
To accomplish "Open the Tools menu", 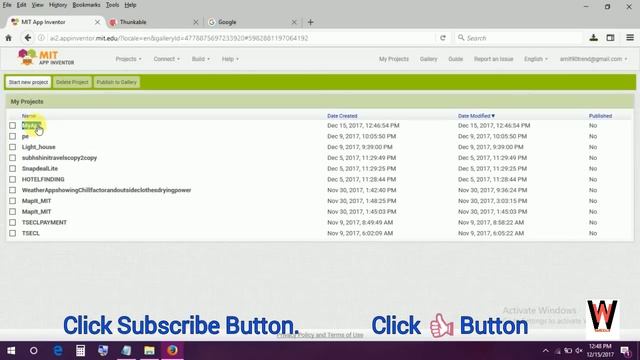I will coord(112,5).
